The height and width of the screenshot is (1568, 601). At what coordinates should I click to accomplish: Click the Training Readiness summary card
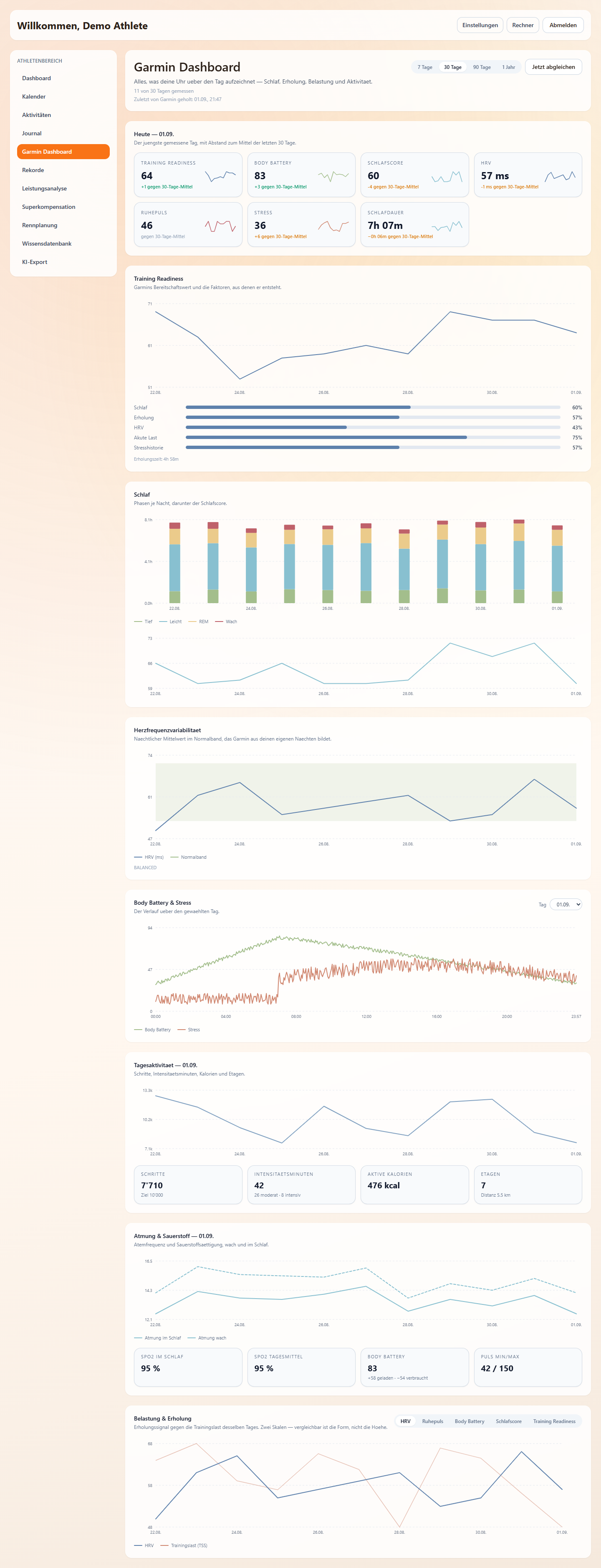188,175
